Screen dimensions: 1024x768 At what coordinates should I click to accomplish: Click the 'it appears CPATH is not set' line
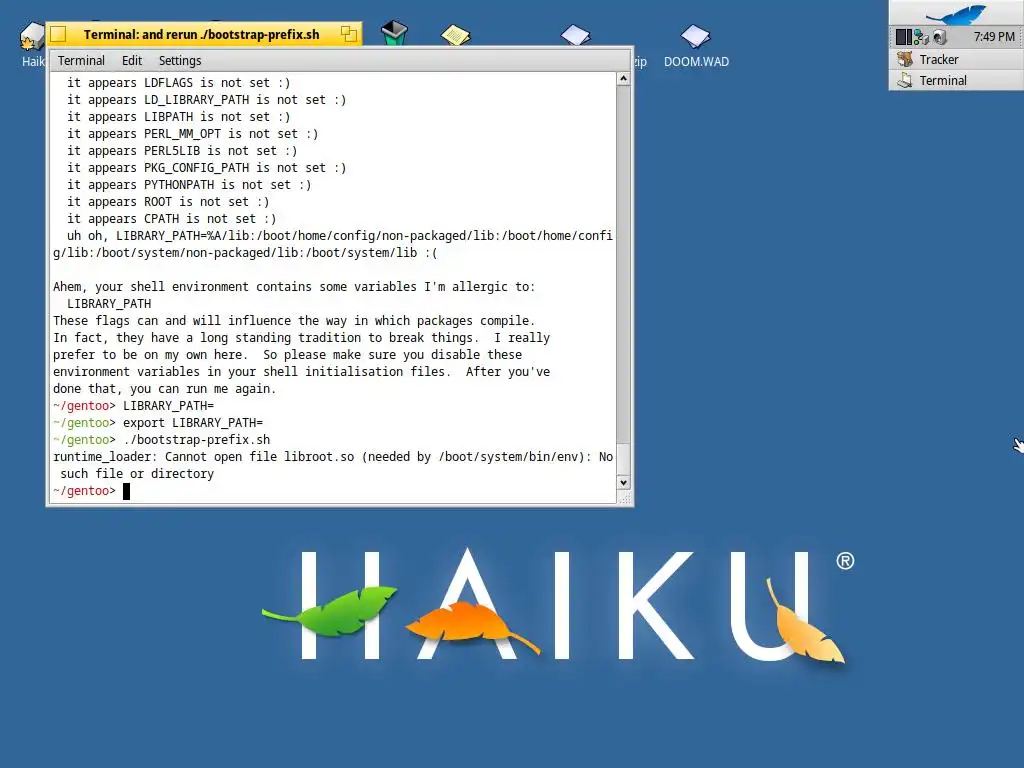171,219
